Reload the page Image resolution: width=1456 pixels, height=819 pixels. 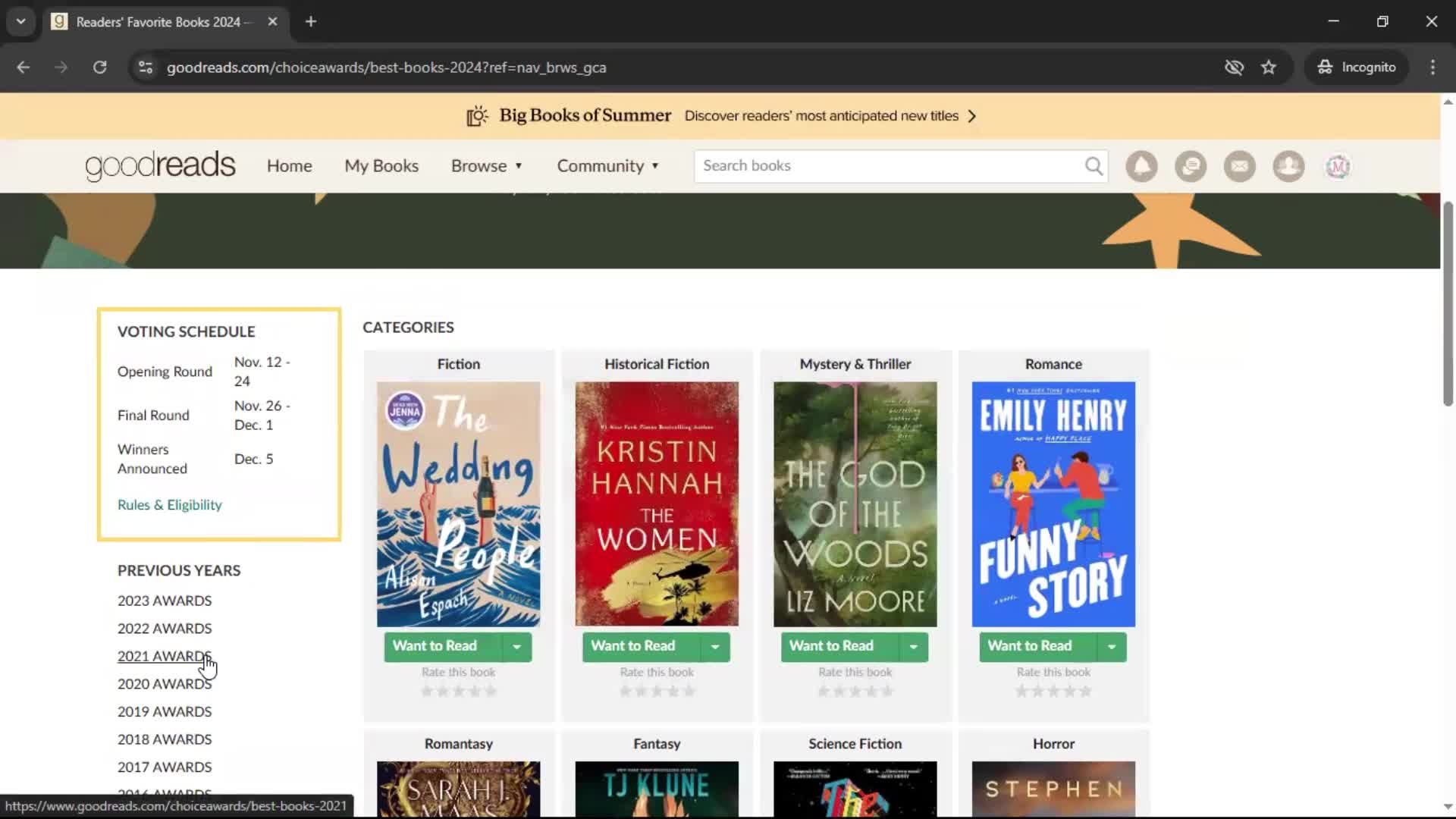click(99, 67)
